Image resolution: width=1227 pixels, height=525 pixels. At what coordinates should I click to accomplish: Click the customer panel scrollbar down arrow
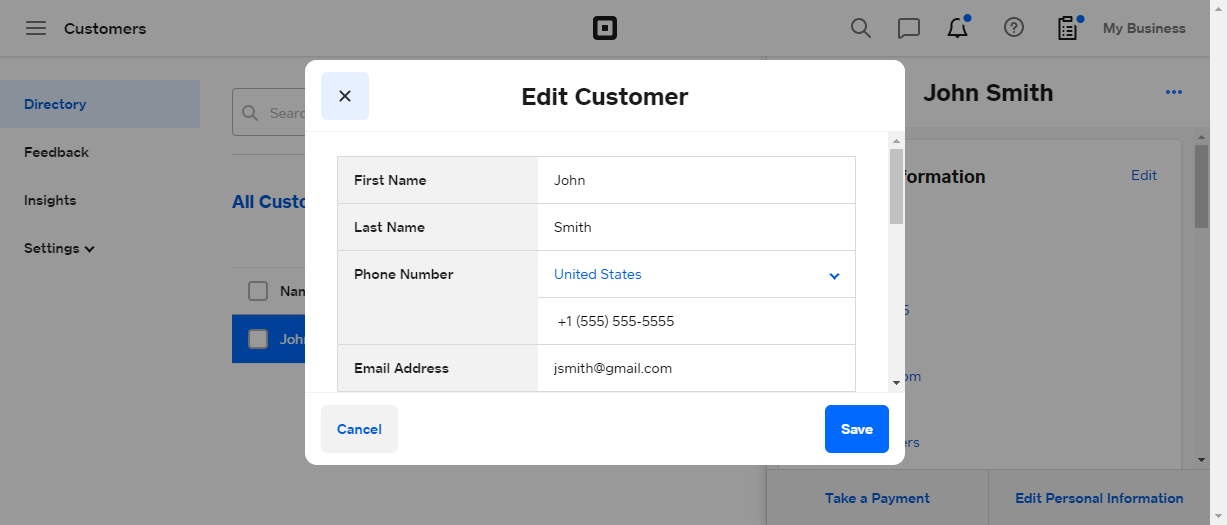tap(1201, 460)
